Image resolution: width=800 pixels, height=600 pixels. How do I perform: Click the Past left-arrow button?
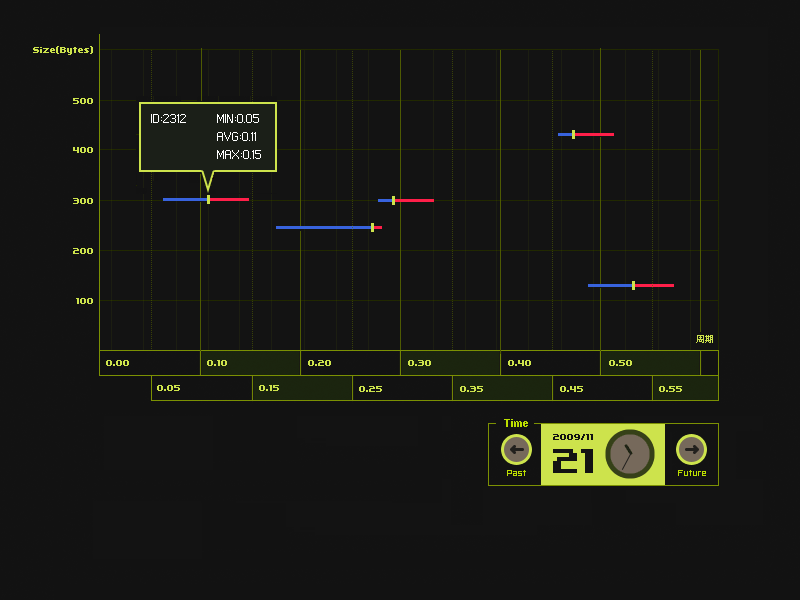pos(516,449)
